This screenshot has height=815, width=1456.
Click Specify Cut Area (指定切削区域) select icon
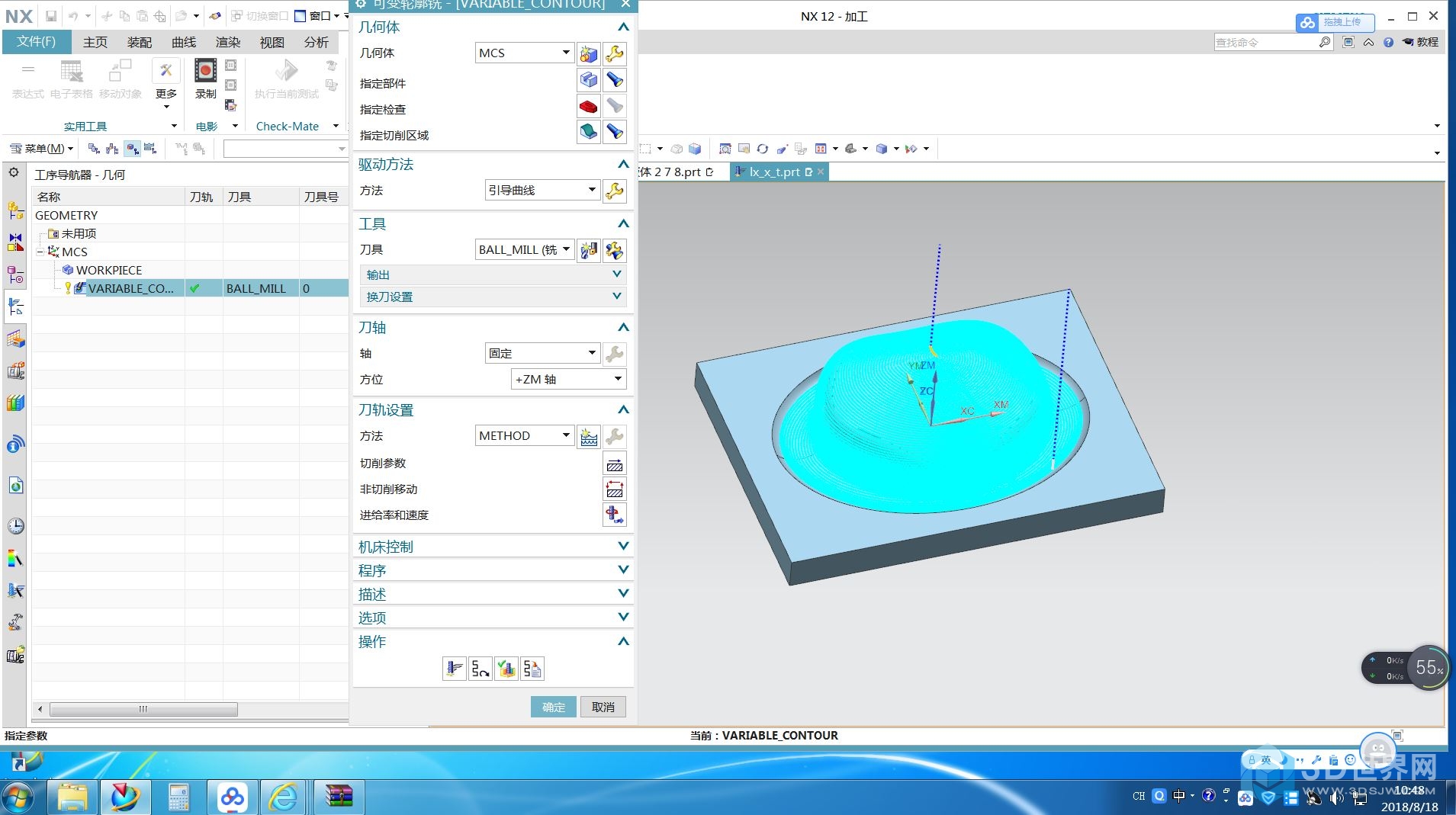[588, 132]
